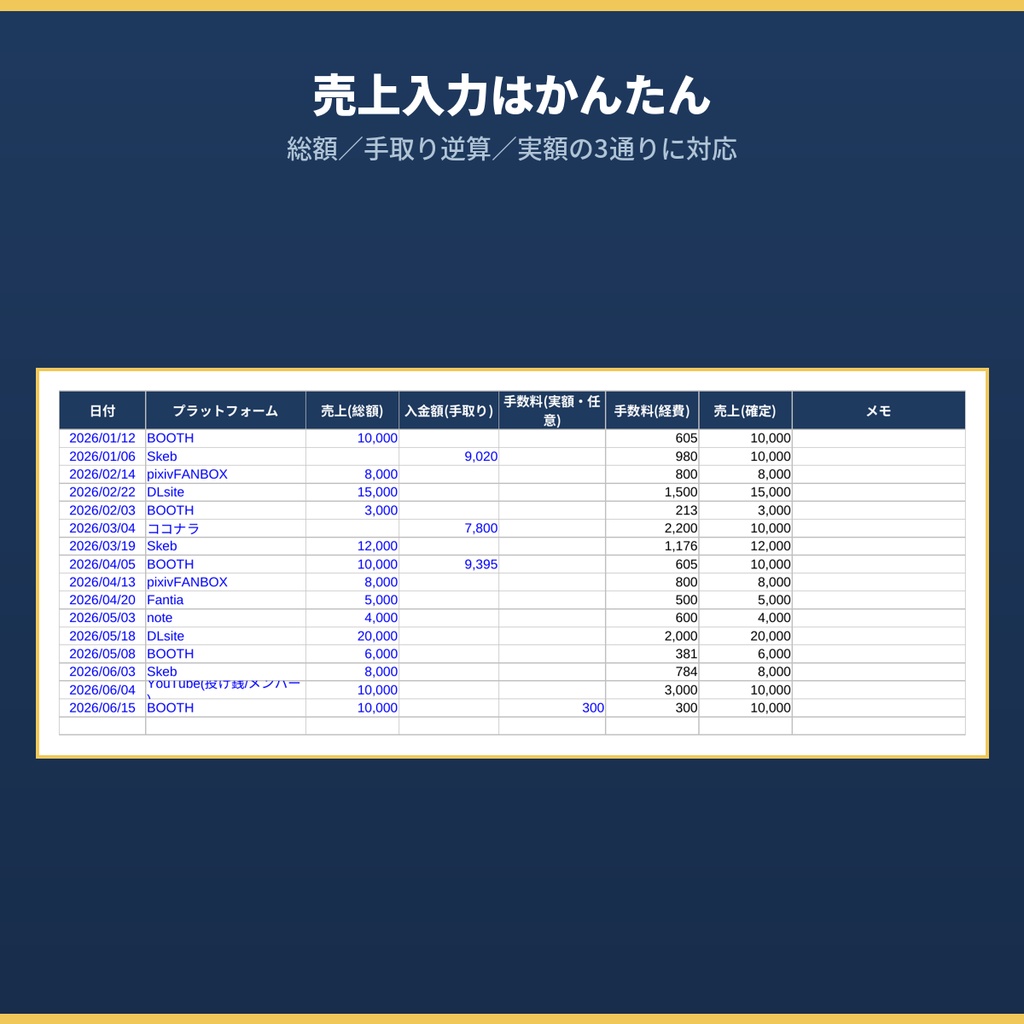Select the date cell 2026/02/22
Image resolution: width=1024 pixels, height=1024 pixels.
[103, 492]
